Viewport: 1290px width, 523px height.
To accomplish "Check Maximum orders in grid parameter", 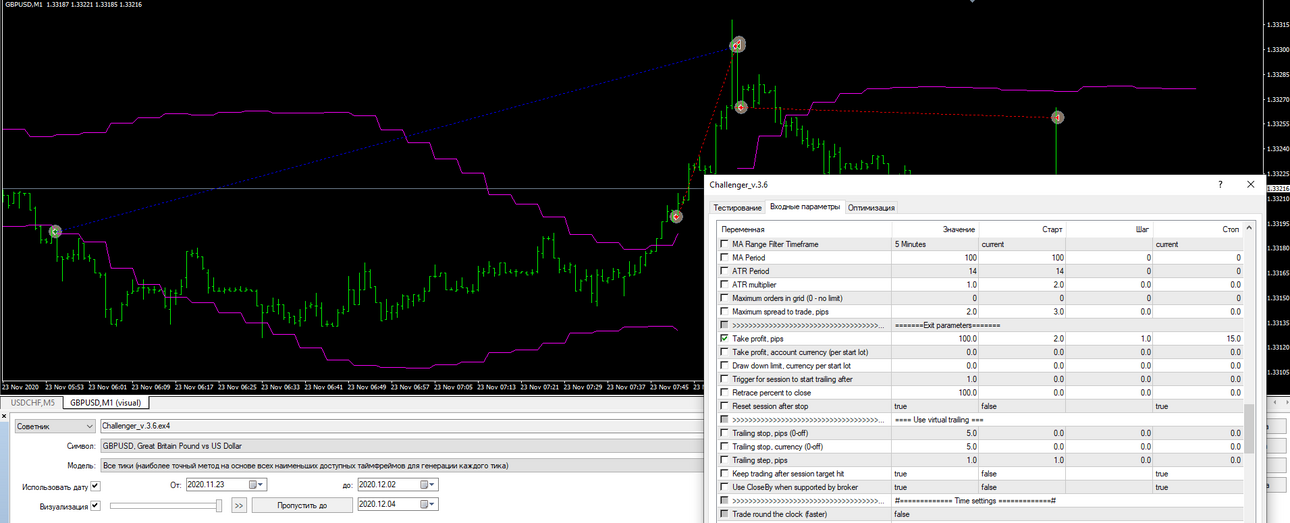I will point(724,298).
